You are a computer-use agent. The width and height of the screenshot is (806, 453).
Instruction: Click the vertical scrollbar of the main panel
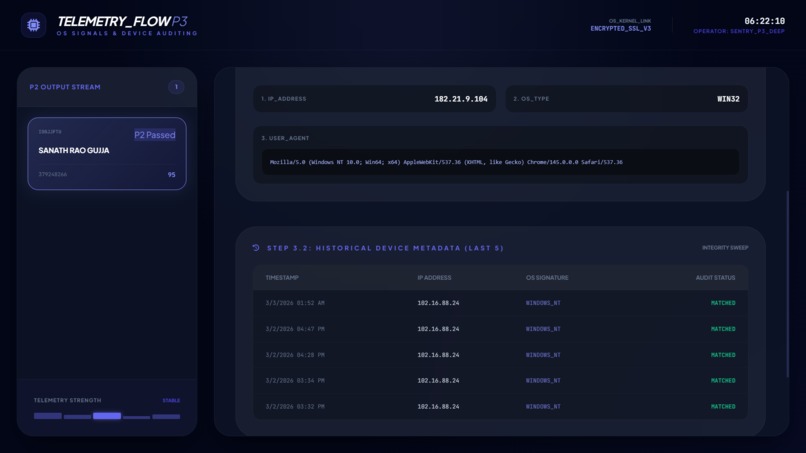point(787,284)
